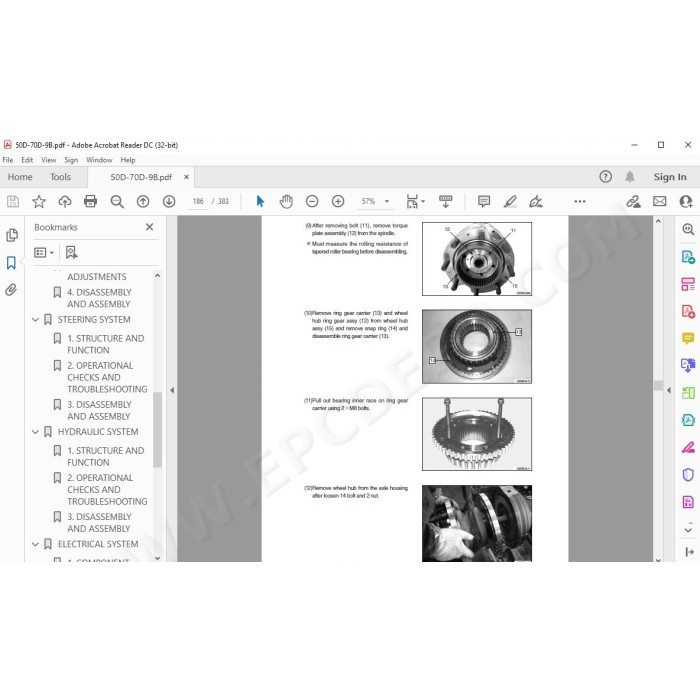Viewport: 700px width, 700px height.
Task: Open the sign document pen tool
Action: [x=536, y=201]
